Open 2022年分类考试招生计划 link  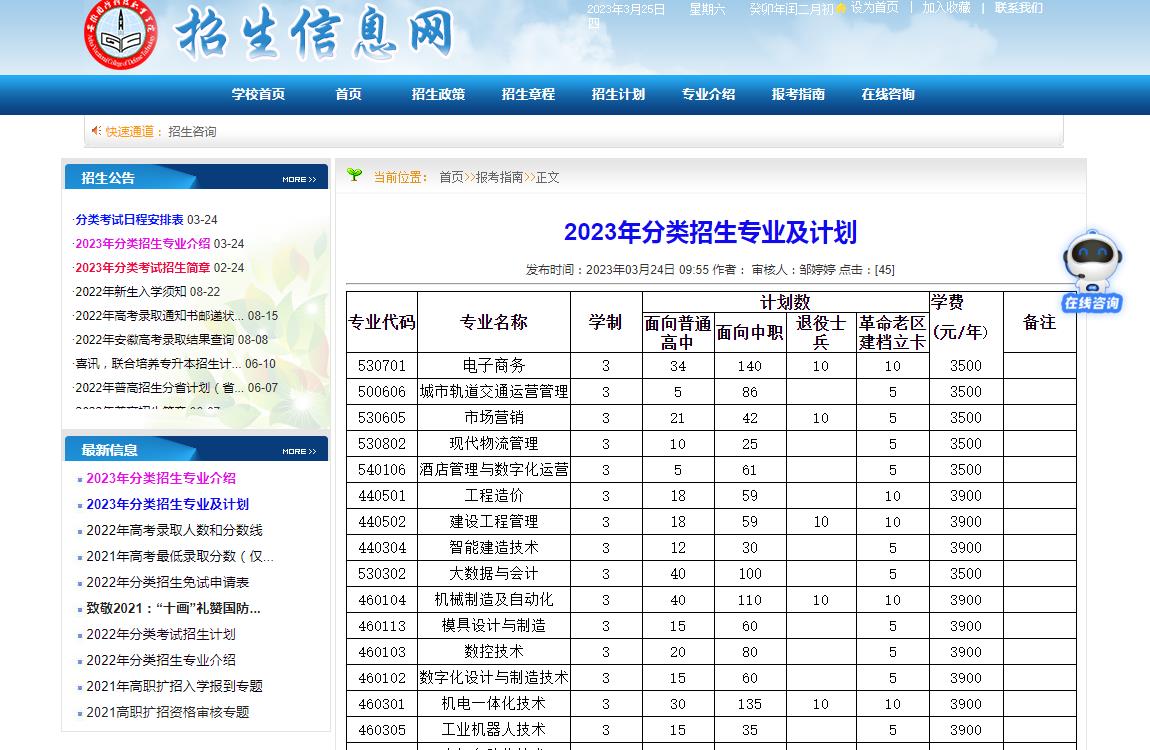[161, 634]
